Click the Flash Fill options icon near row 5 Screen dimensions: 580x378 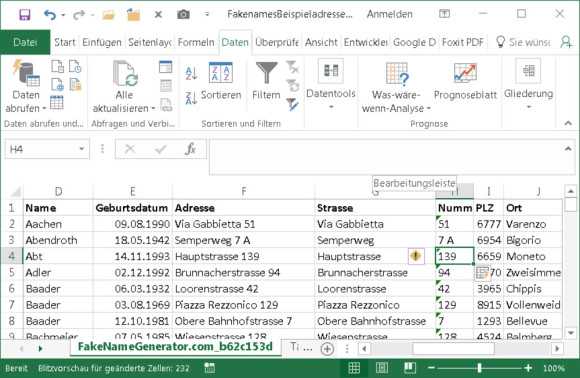[x=482, y=273]
